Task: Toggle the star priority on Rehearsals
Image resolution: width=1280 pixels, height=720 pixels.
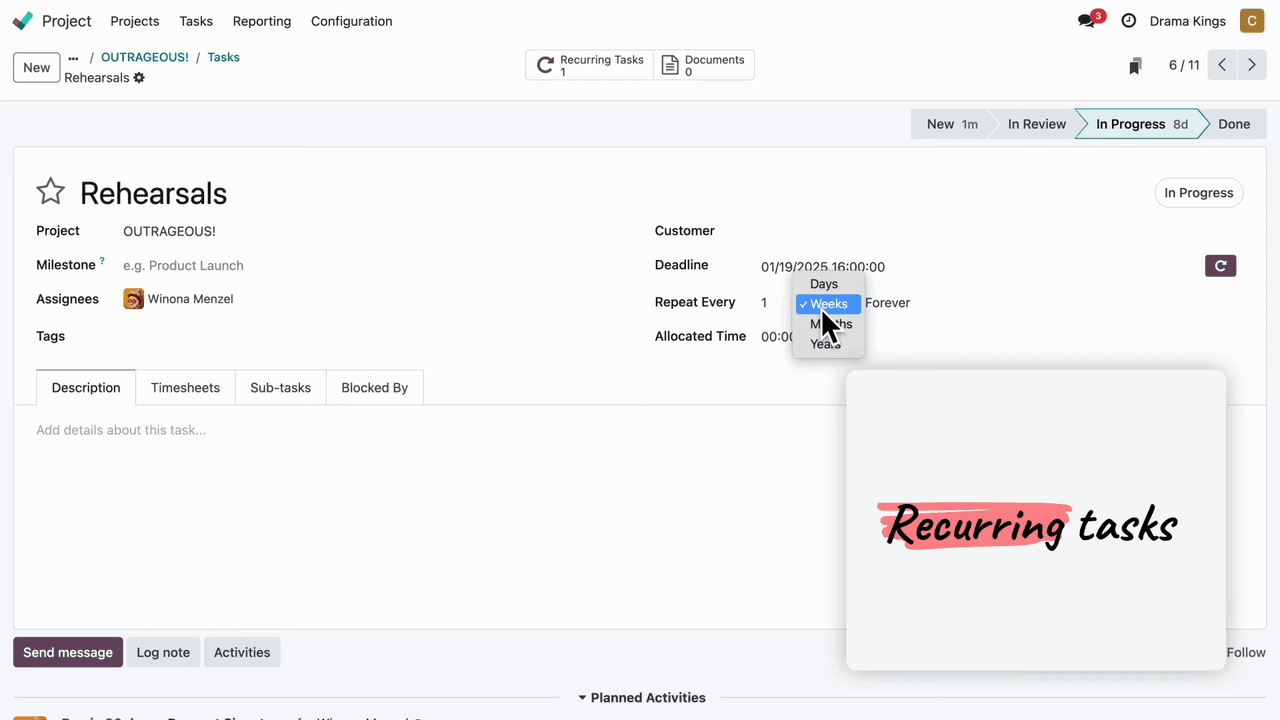Action: tap(50, 192)
